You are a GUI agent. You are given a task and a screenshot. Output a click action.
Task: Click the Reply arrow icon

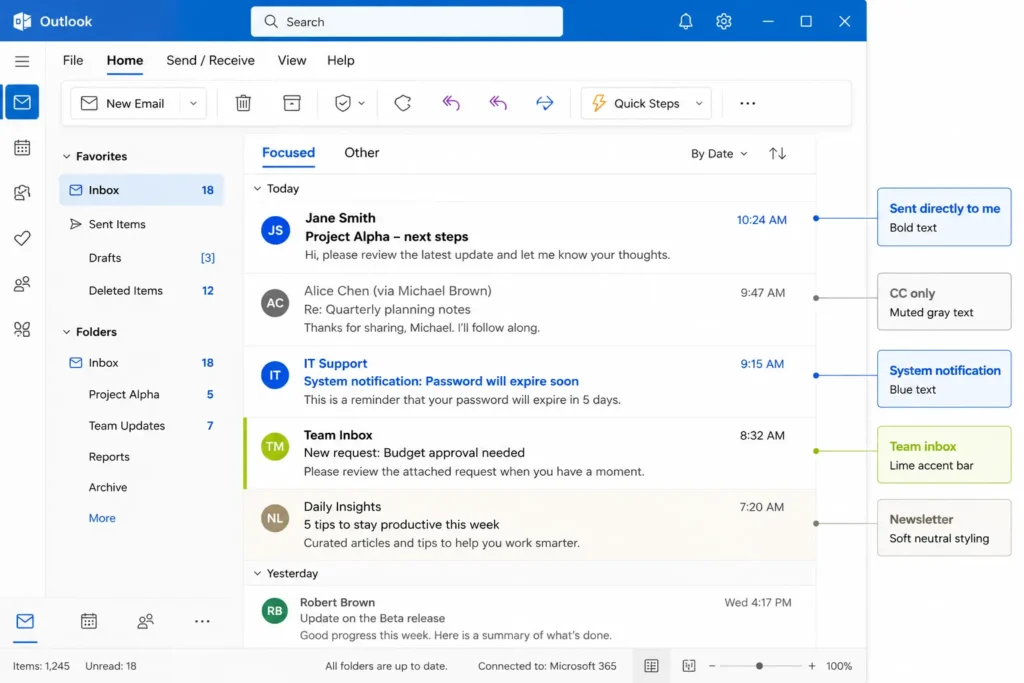(451, 103)
